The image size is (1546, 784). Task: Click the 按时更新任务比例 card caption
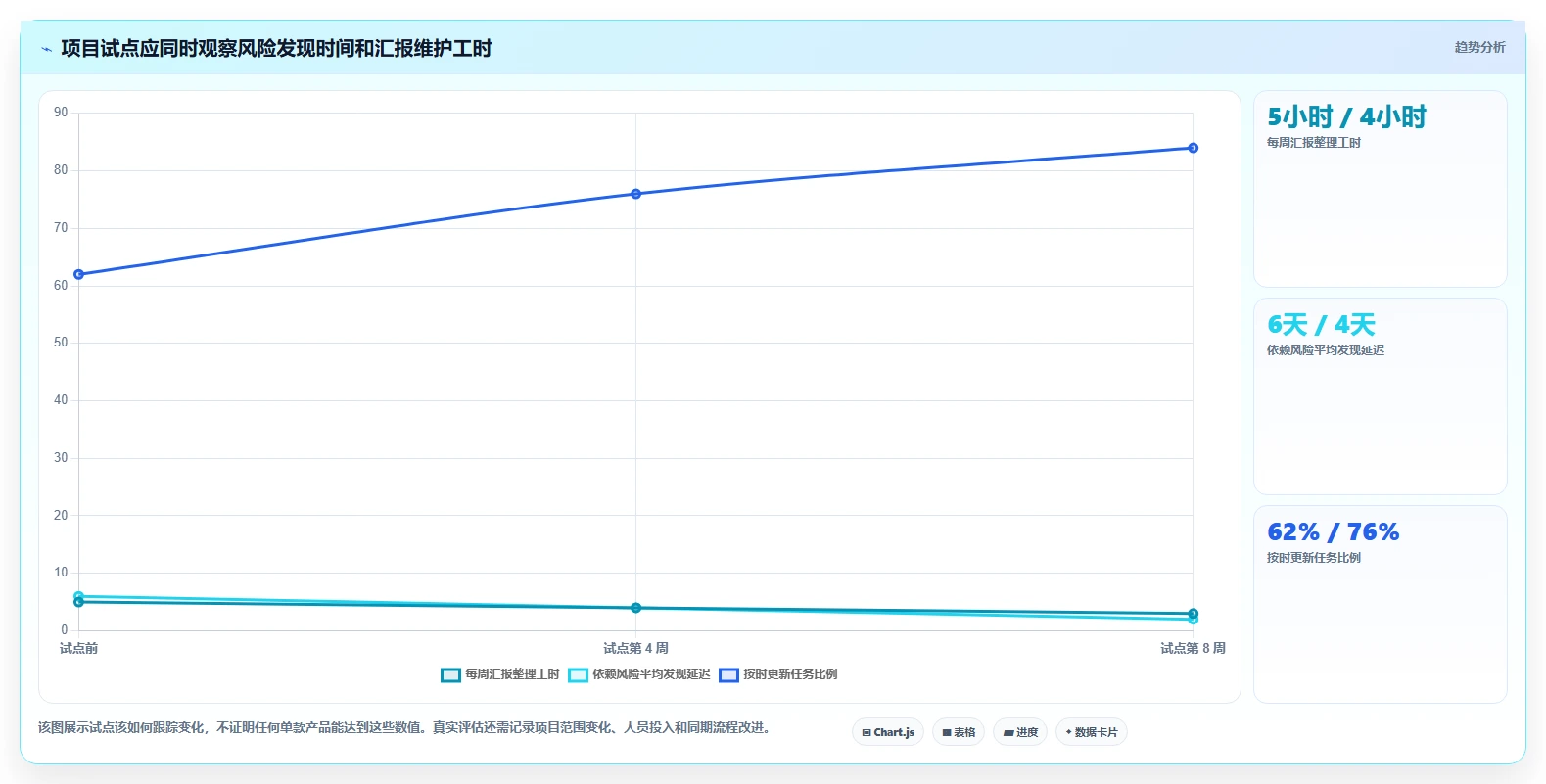tap(1314, 558)
